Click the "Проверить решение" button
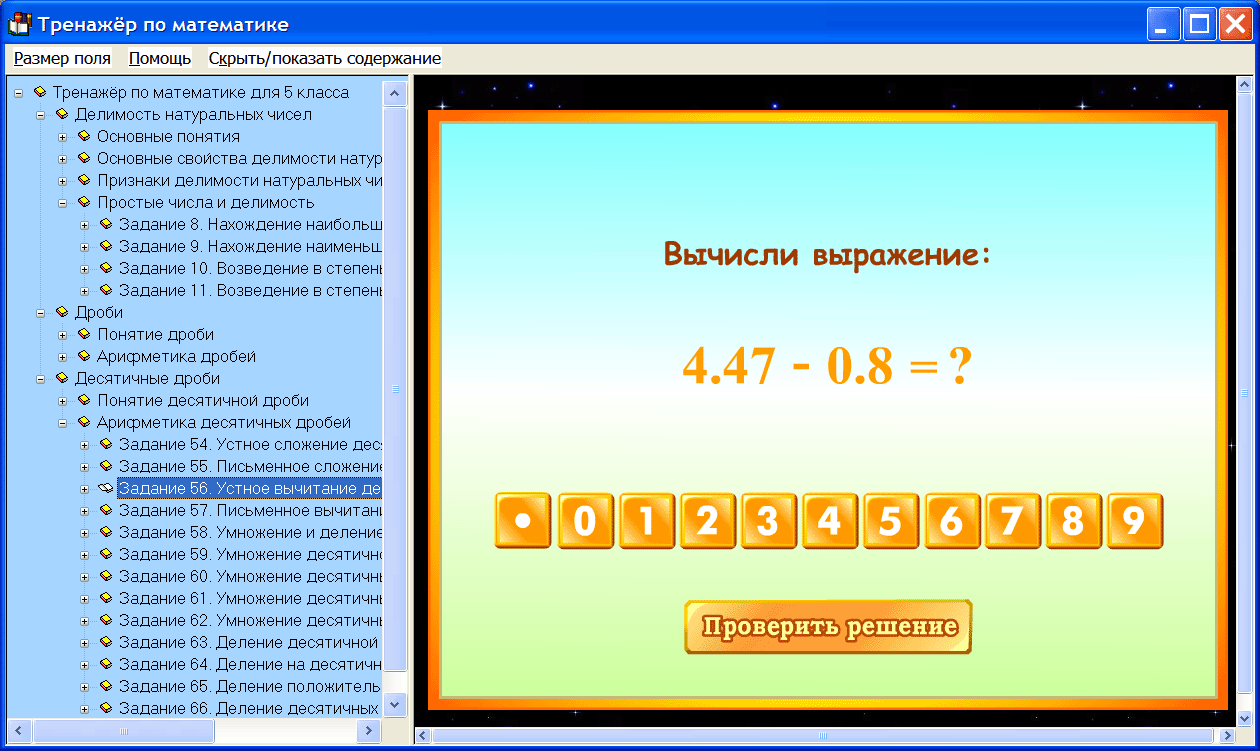This screenshot has width=1260, height=751. pyautogui.click(x=828, y=627)
